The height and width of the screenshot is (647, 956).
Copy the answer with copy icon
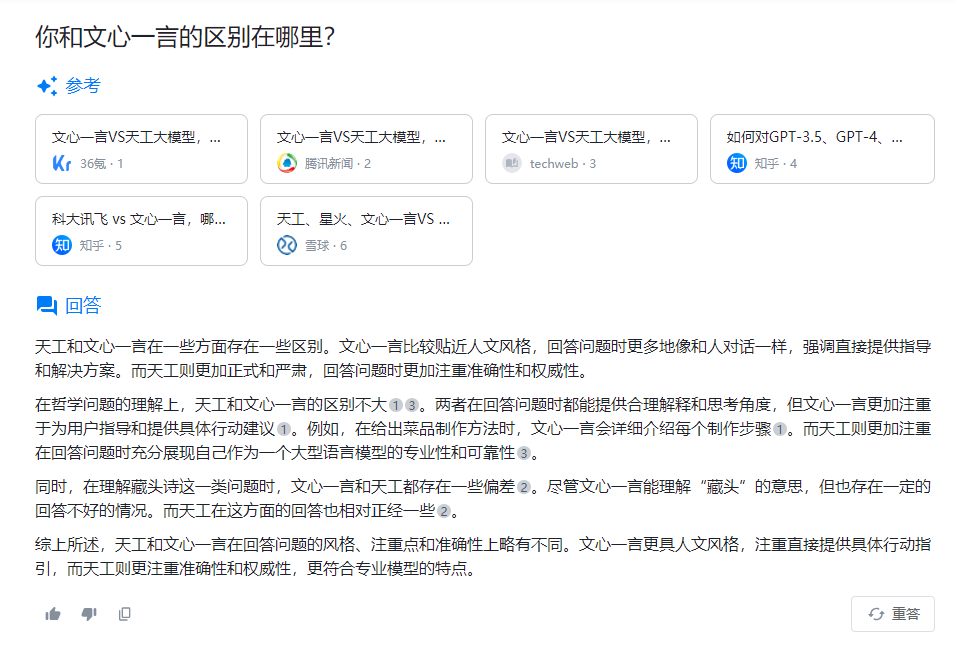(x=124, y=613)
